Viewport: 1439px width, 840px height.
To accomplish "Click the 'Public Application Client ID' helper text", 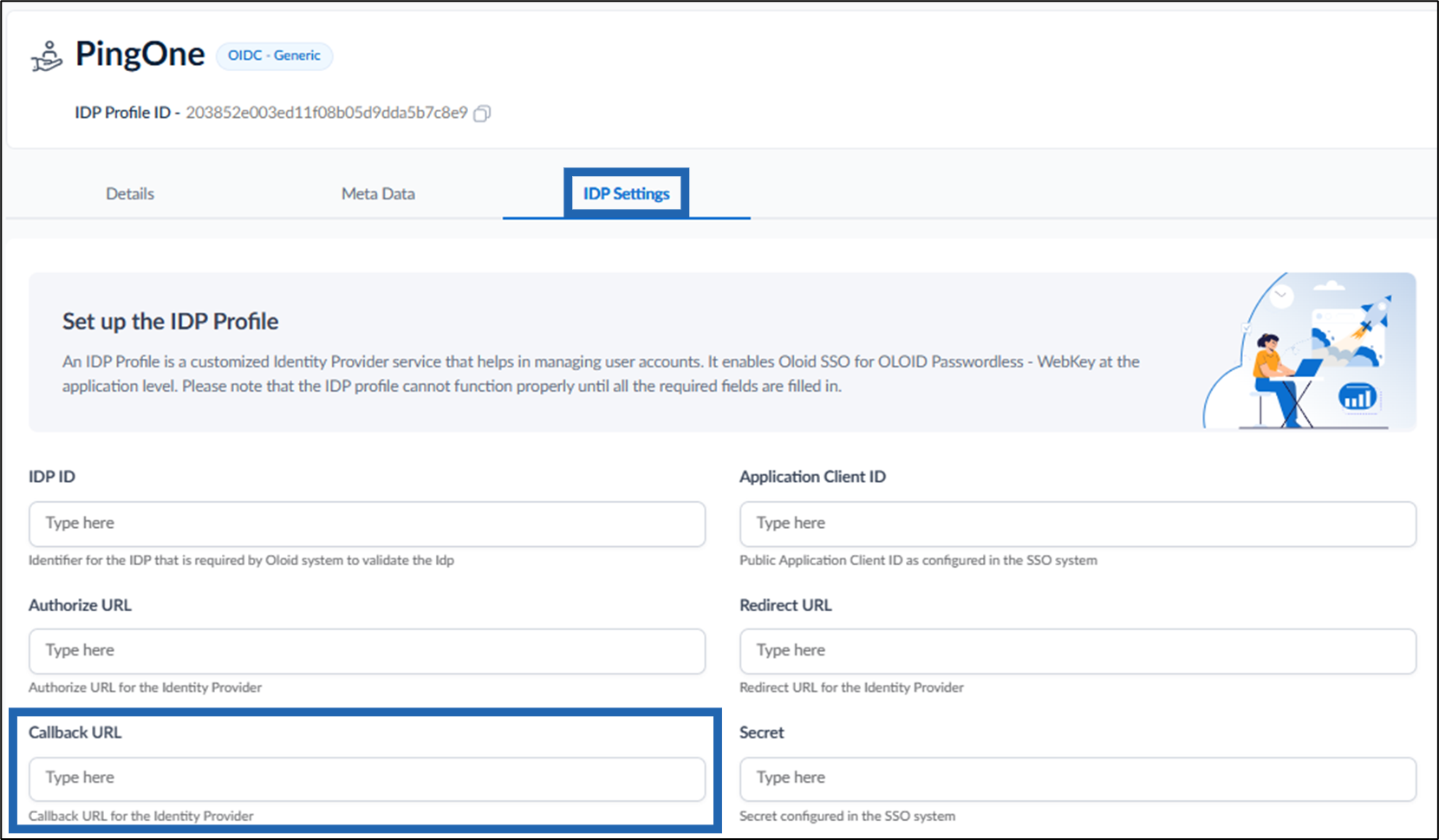I will 918,560.
